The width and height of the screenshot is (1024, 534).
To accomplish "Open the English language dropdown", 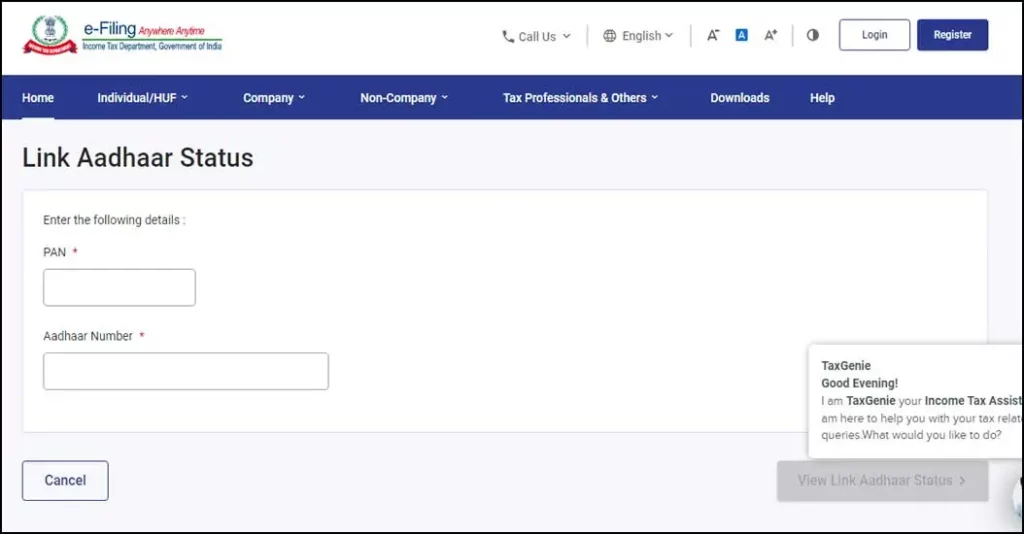I will tap(638, 36).
